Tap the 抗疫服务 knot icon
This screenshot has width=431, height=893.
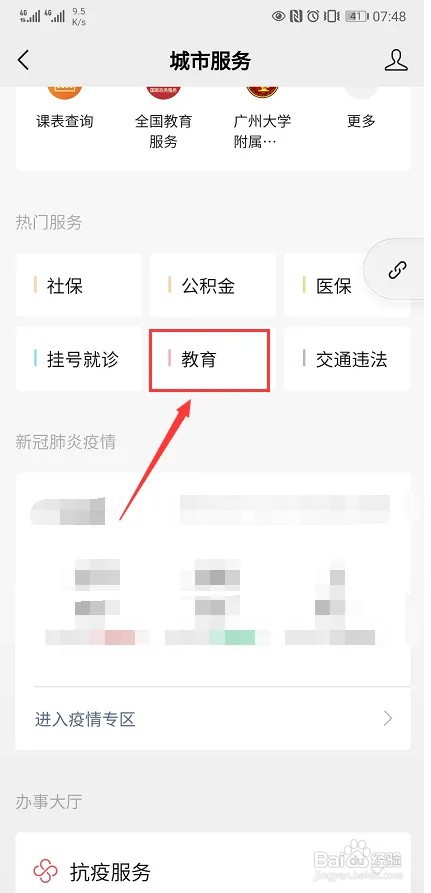pos(46,871)
